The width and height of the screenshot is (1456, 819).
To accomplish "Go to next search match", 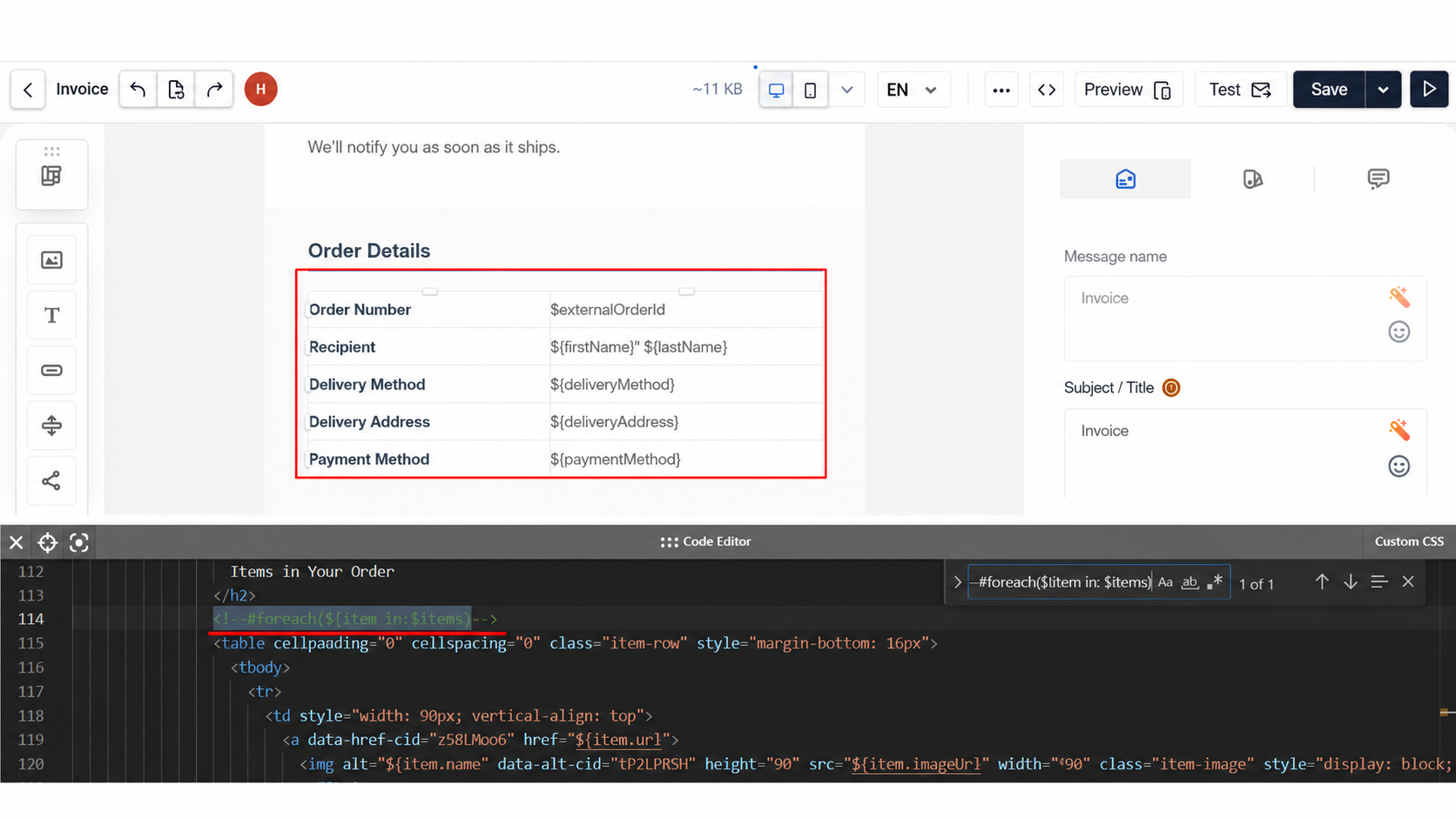I will 1351,581.
